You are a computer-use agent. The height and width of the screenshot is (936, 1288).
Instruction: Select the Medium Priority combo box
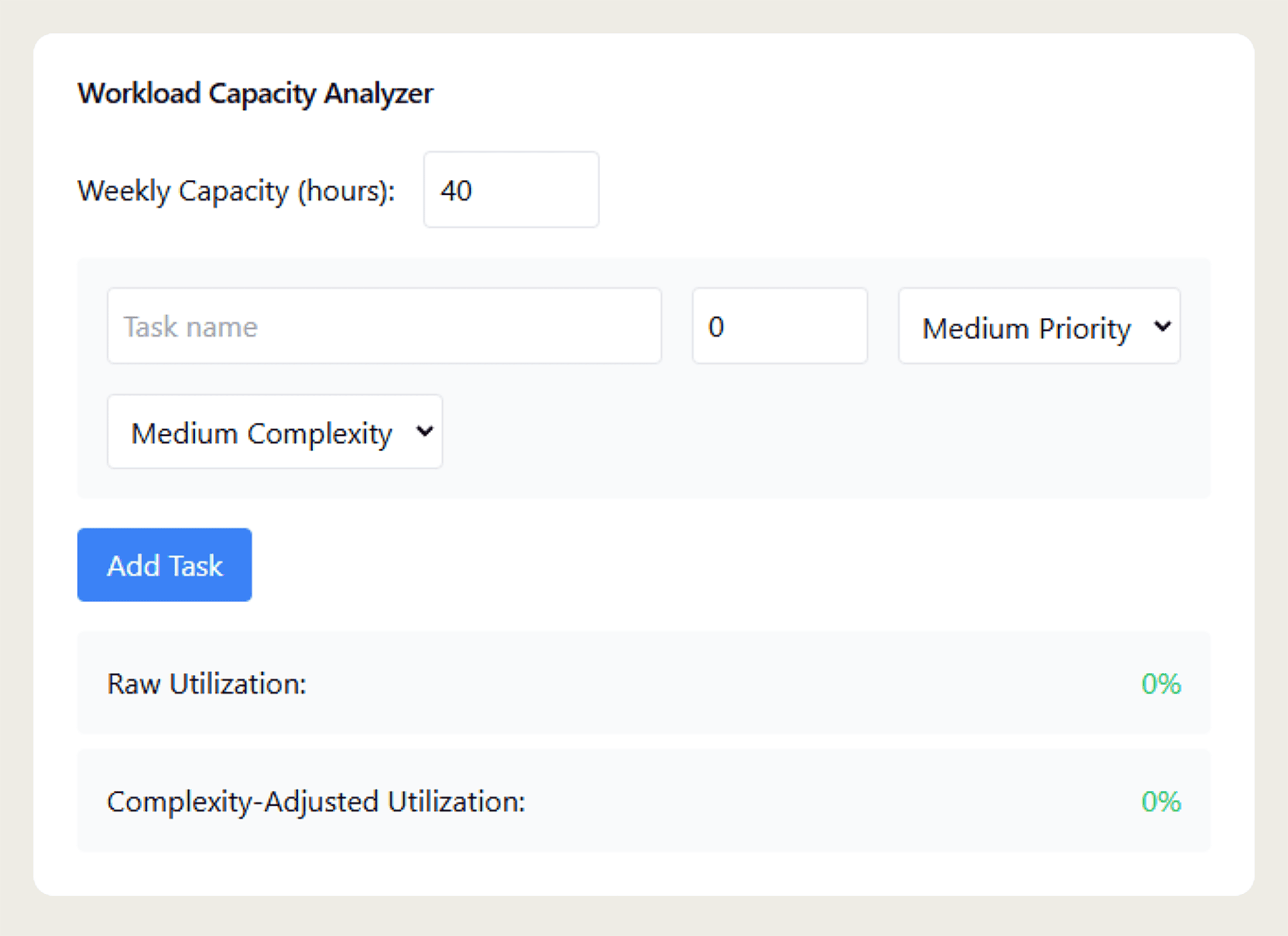coord(1038,327)
